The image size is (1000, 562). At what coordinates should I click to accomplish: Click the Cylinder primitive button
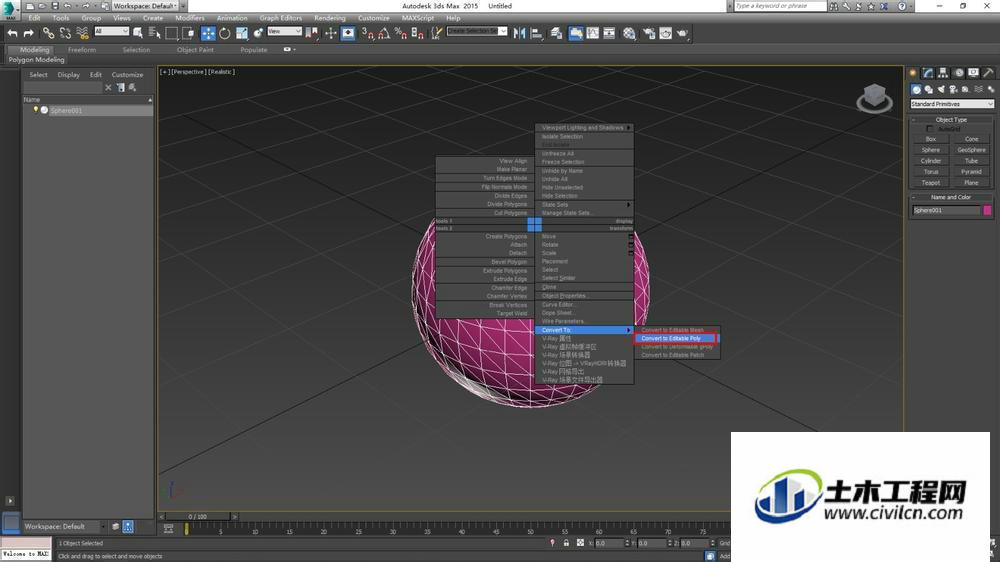[x=931, y=161]
